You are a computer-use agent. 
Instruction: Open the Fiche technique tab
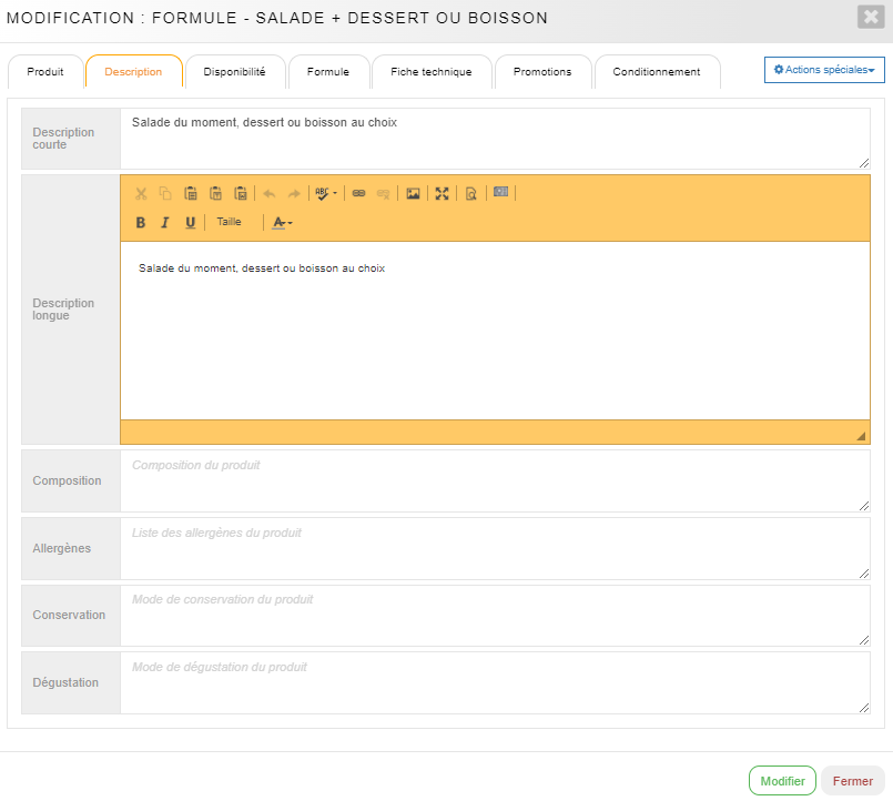(431, 72)
